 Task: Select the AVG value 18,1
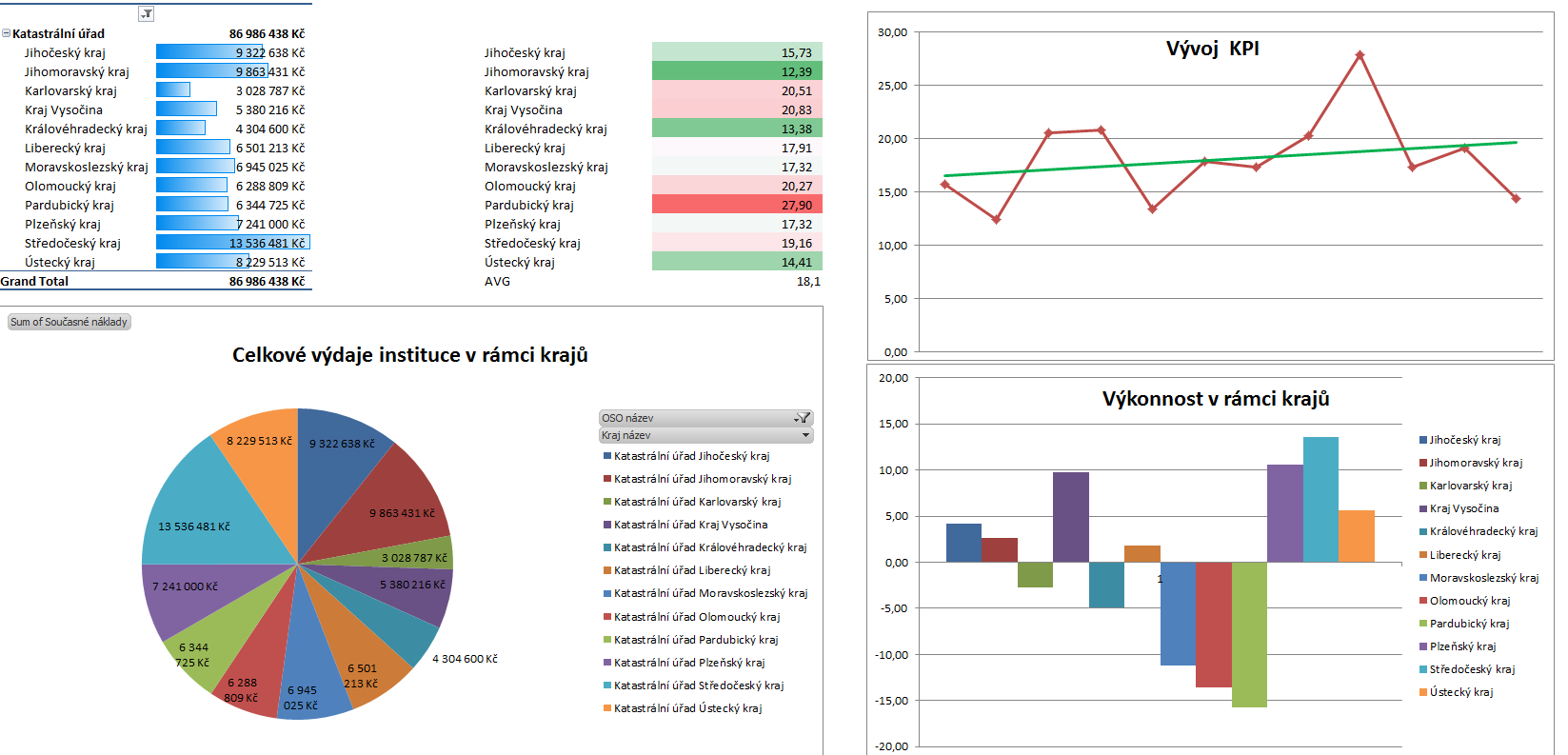(808, 281)
